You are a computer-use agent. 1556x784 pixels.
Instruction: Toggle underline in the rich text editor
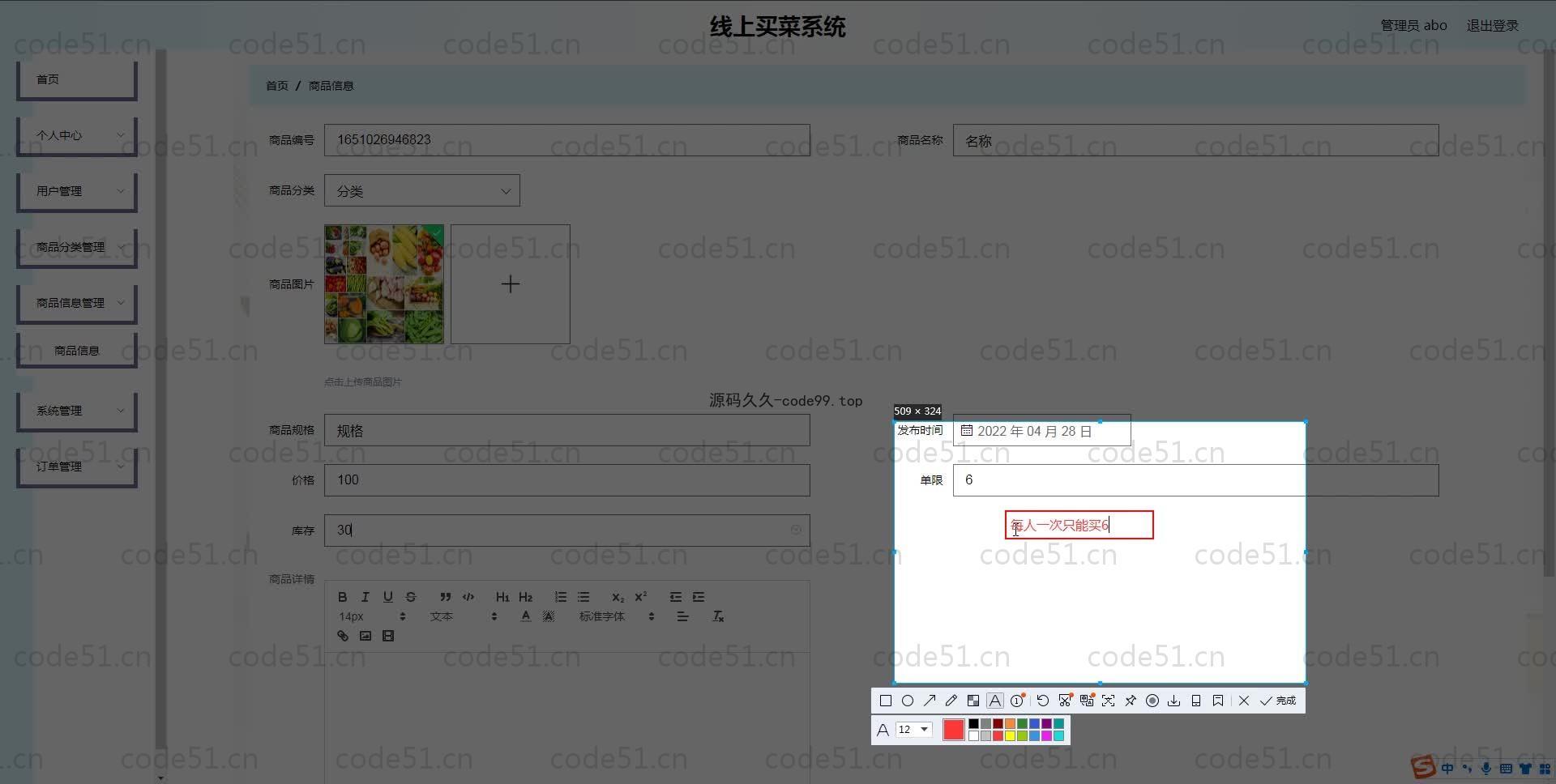(x=388, y=597)
